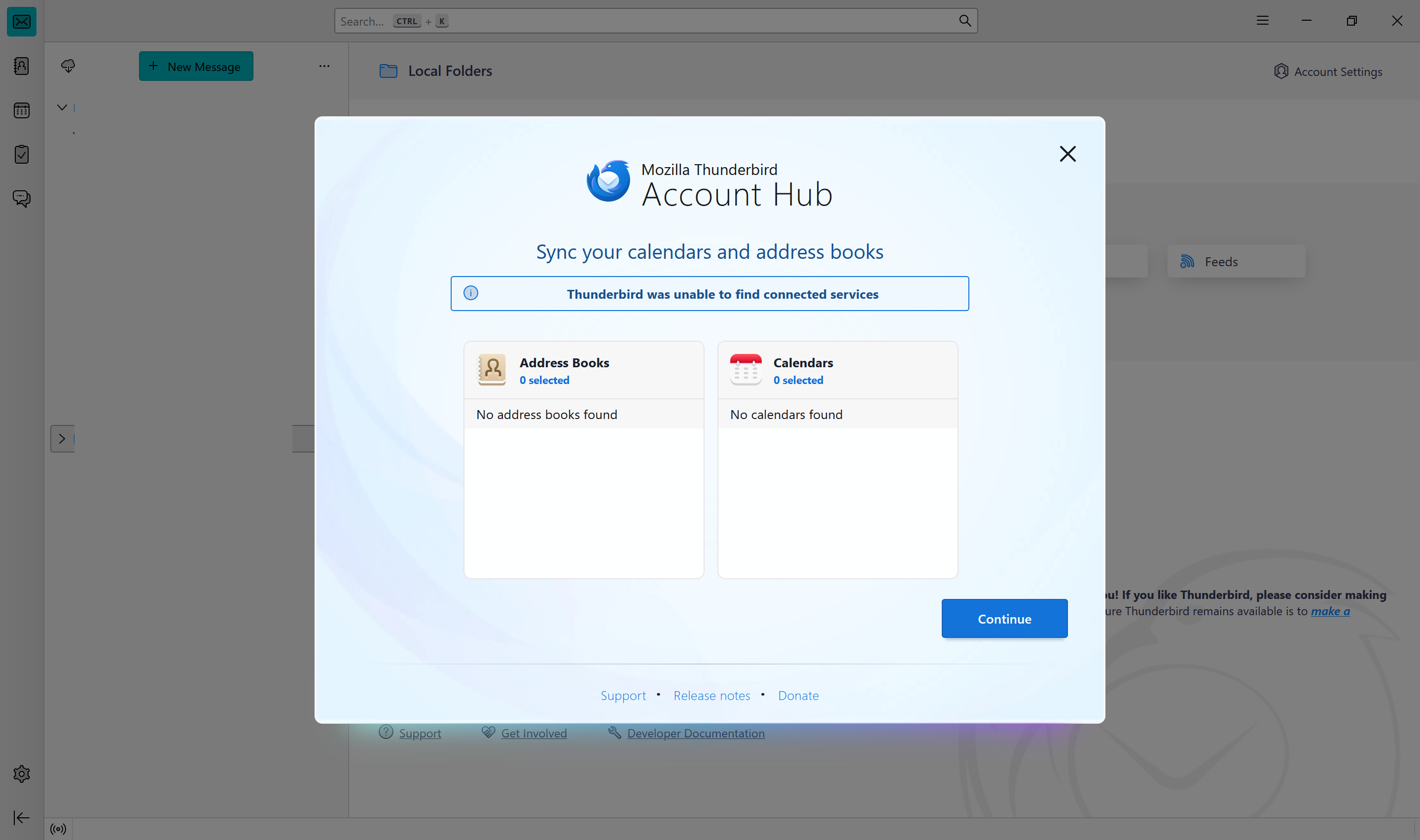Follow the "make a" donation link

click(x=1330, y=611)
